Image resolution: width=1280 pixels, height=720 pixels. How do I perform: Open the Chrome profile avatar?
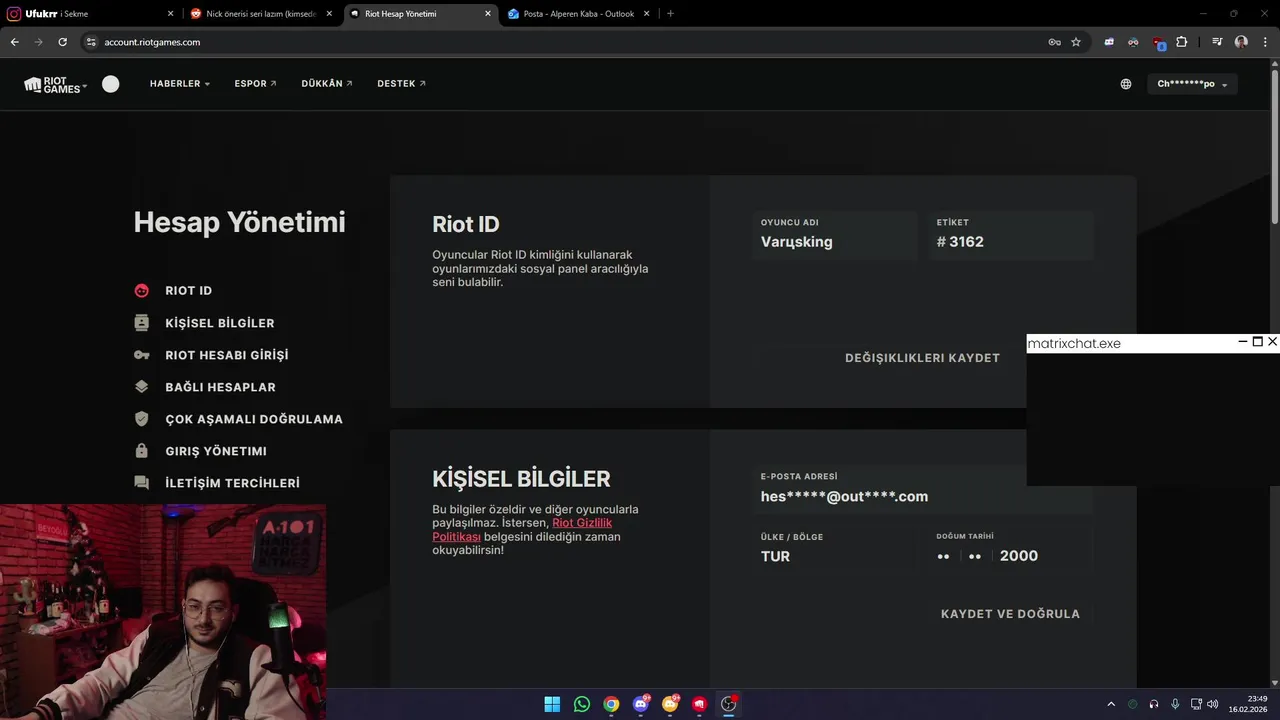coord(1241,42)
